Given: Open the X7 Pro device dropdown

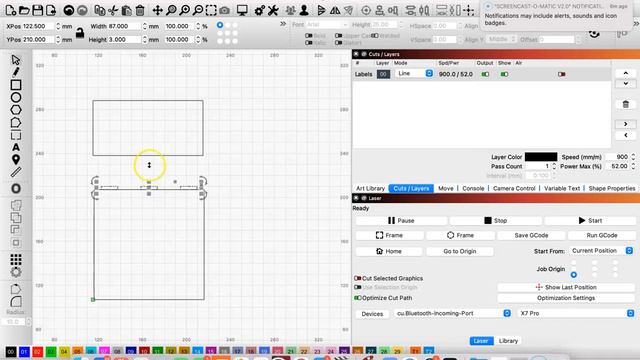Looking at the screenshot, I should (576, 313).
